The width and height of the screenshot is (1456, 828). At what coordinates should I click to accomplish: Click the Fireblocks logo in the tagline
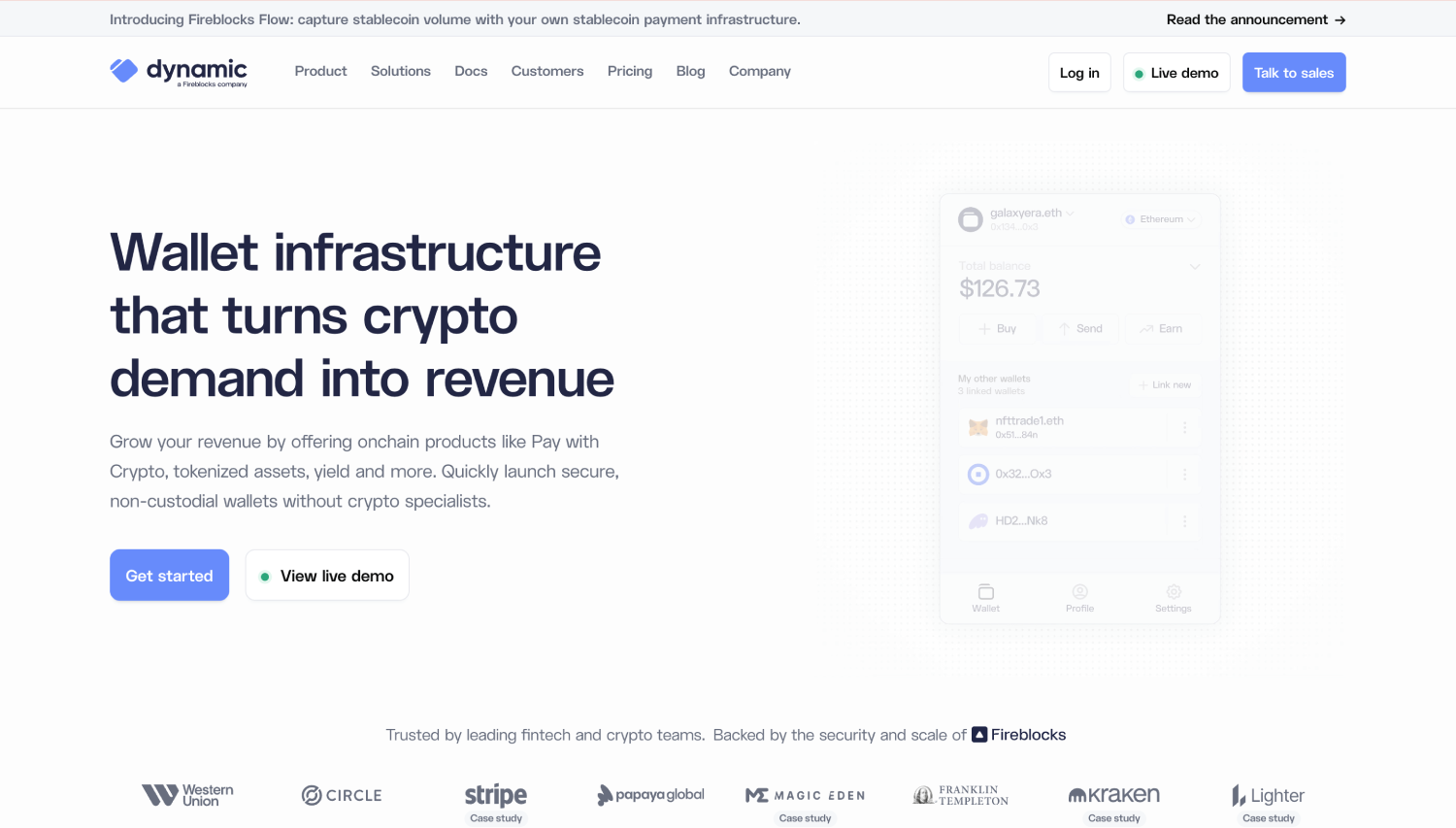pos(1019,735)
